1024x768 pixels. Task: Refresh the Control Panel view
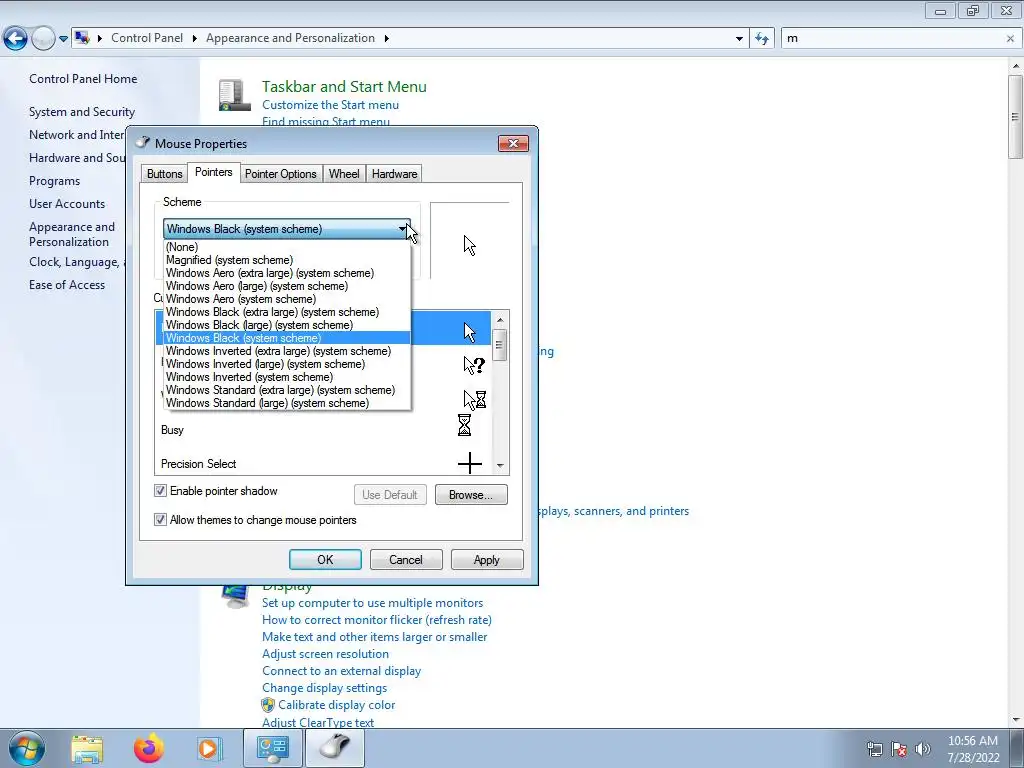[761, 39]
